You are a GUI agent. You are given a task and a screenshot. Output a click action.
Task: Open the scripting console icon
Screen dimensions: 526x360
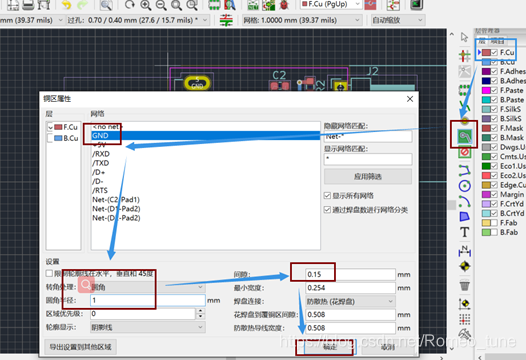click(416, 5)
